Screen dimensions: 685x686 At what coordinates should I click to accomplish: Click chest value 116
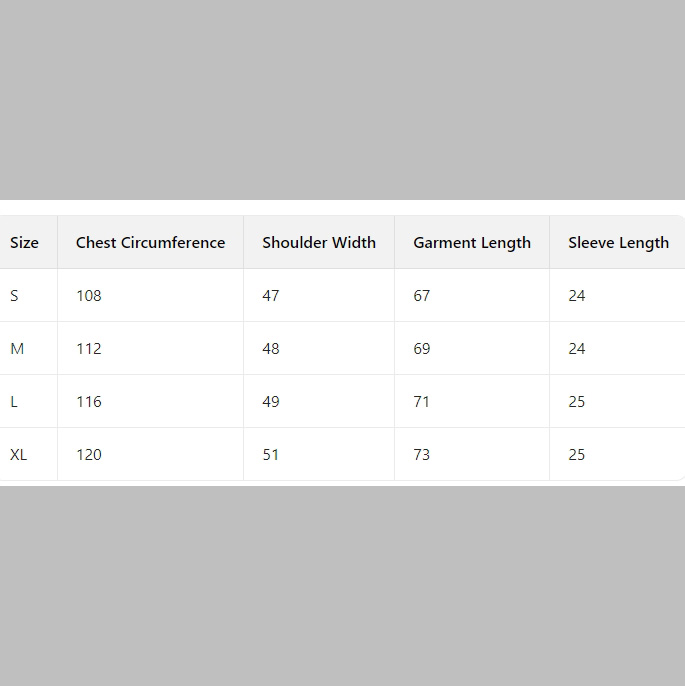89,402
